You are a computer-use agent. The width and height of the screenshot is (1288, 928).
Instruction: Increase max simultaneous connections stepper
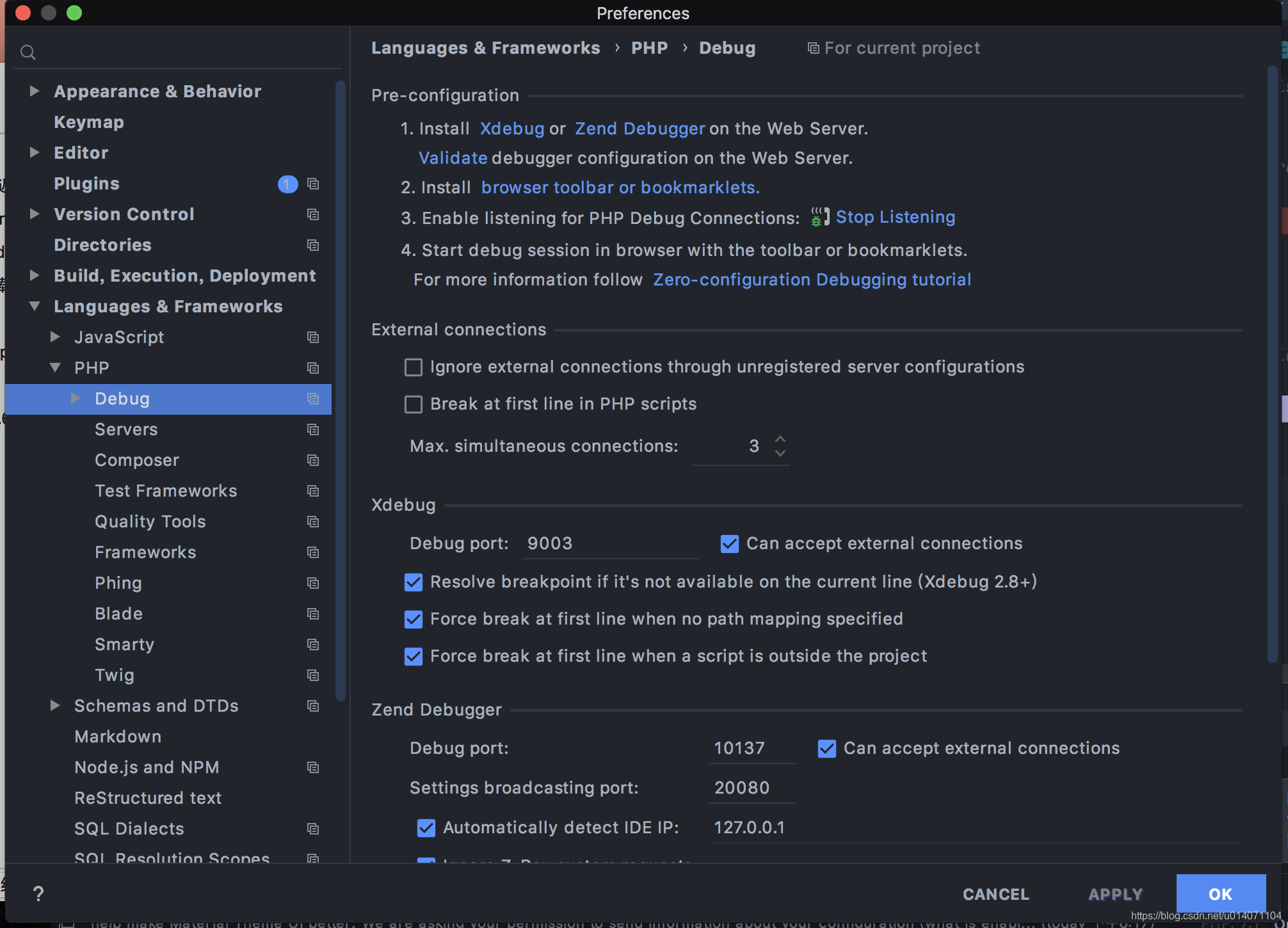(x=780, y=439)
